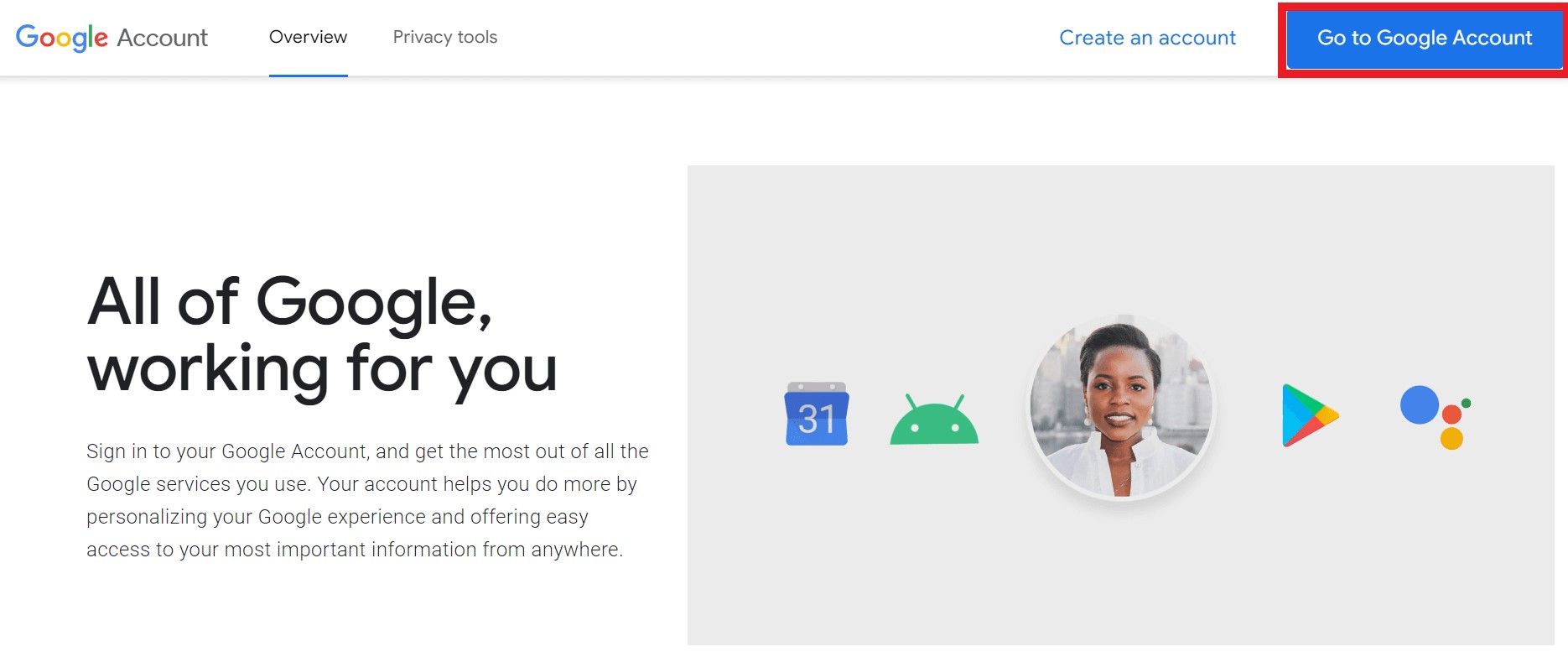Click the 'Sign in to your Google Account' paragraph

[x=367, y=500]
